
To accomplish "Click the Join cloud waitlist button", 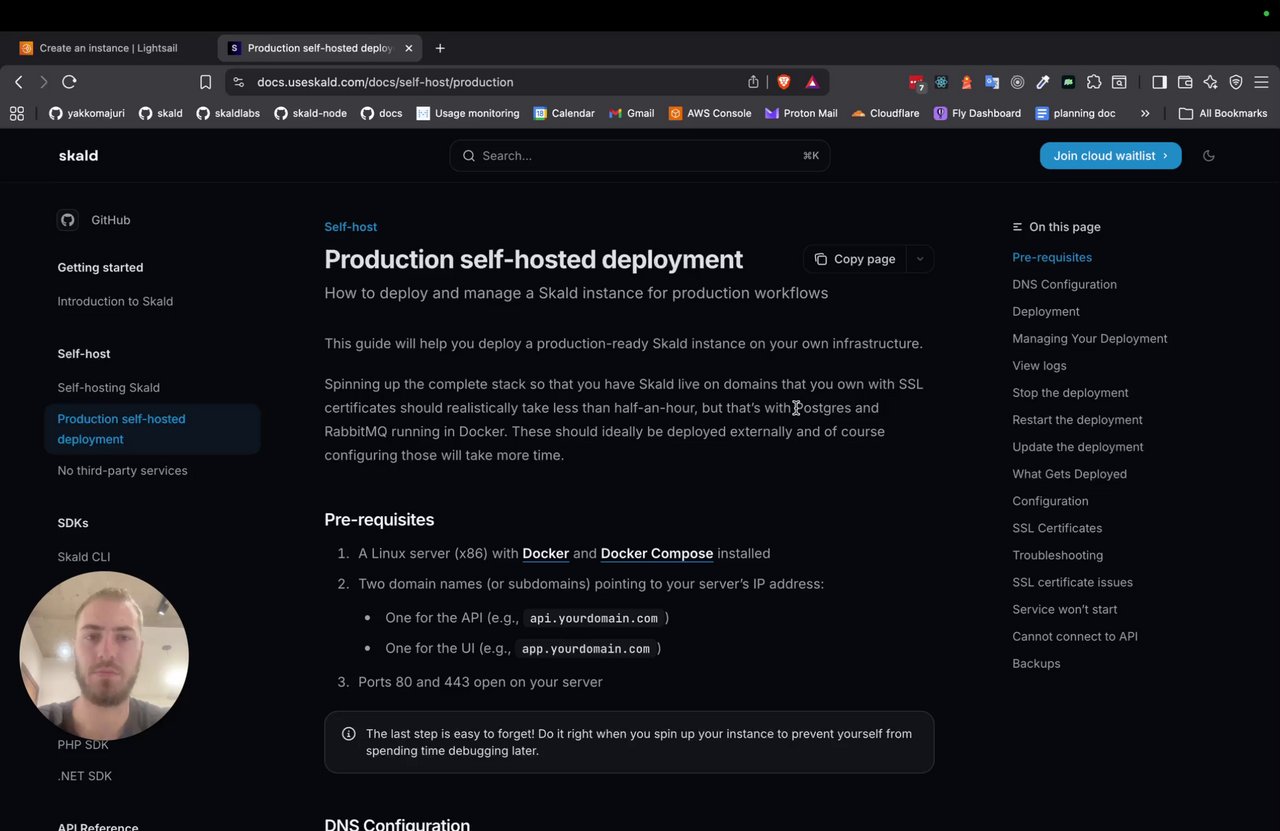I will coord(1110,156).
